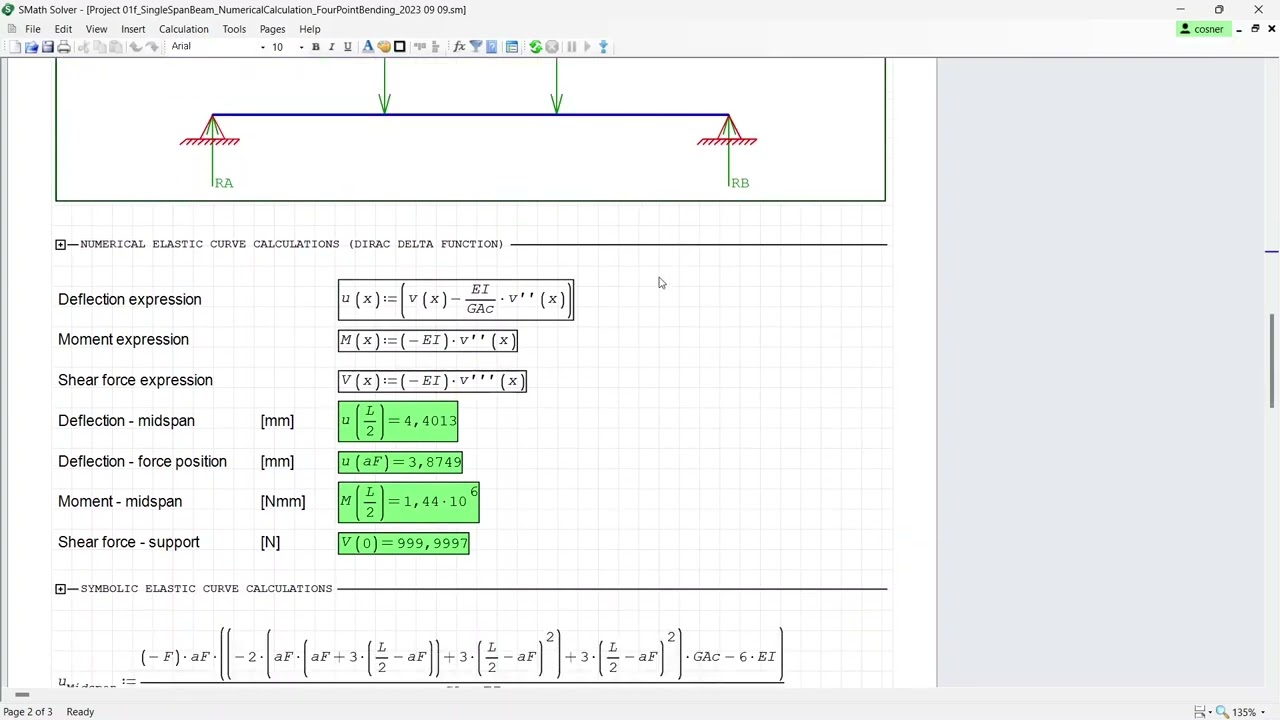Click the 'Moment expression' text label
This screenshot has height=720, width=1280.
coord(123,339)
